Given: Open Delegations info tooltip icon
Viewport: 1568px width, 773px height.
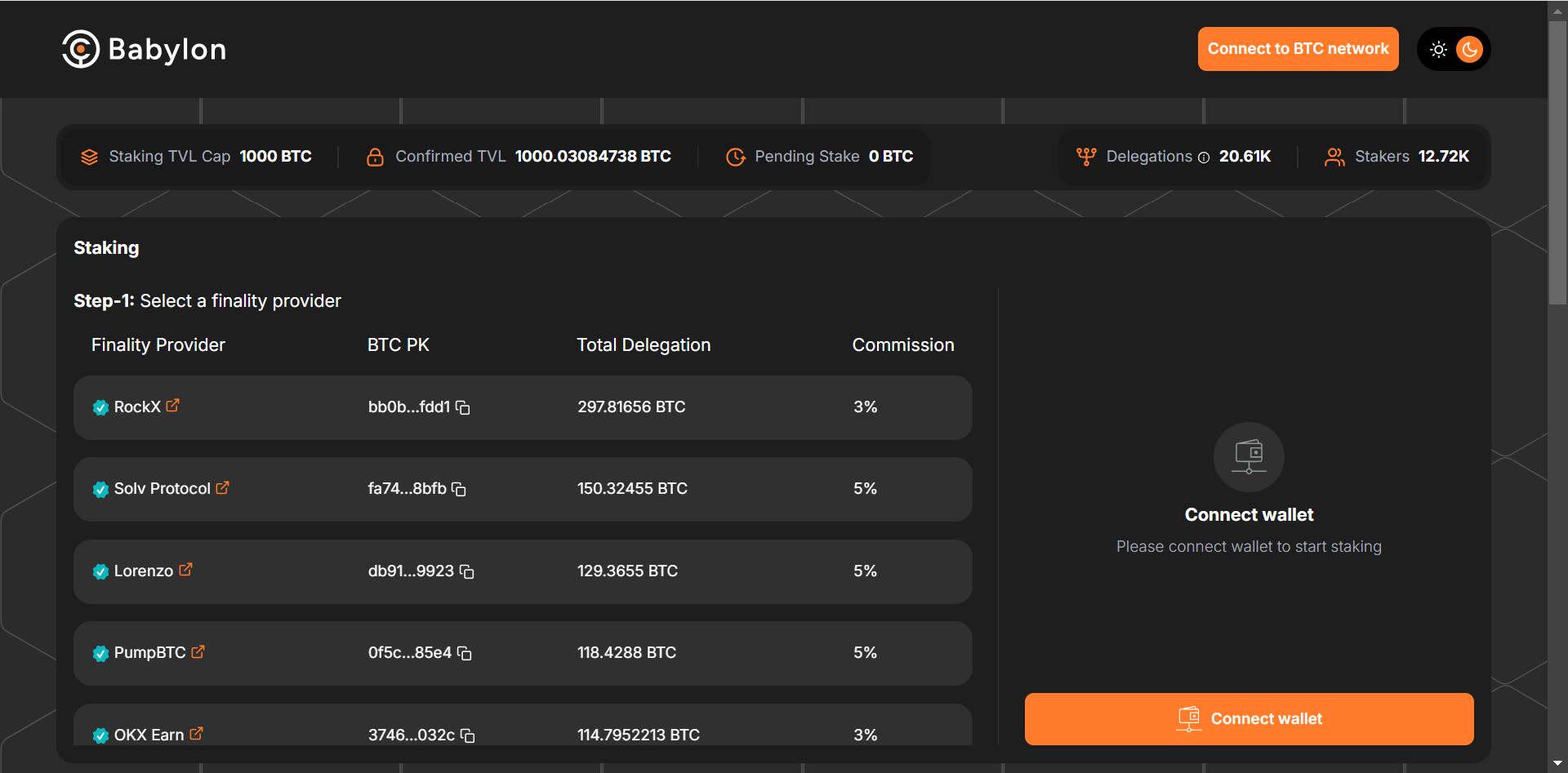Looking at the screenshot, I should pyautogui.click(x=1203, y=158).
